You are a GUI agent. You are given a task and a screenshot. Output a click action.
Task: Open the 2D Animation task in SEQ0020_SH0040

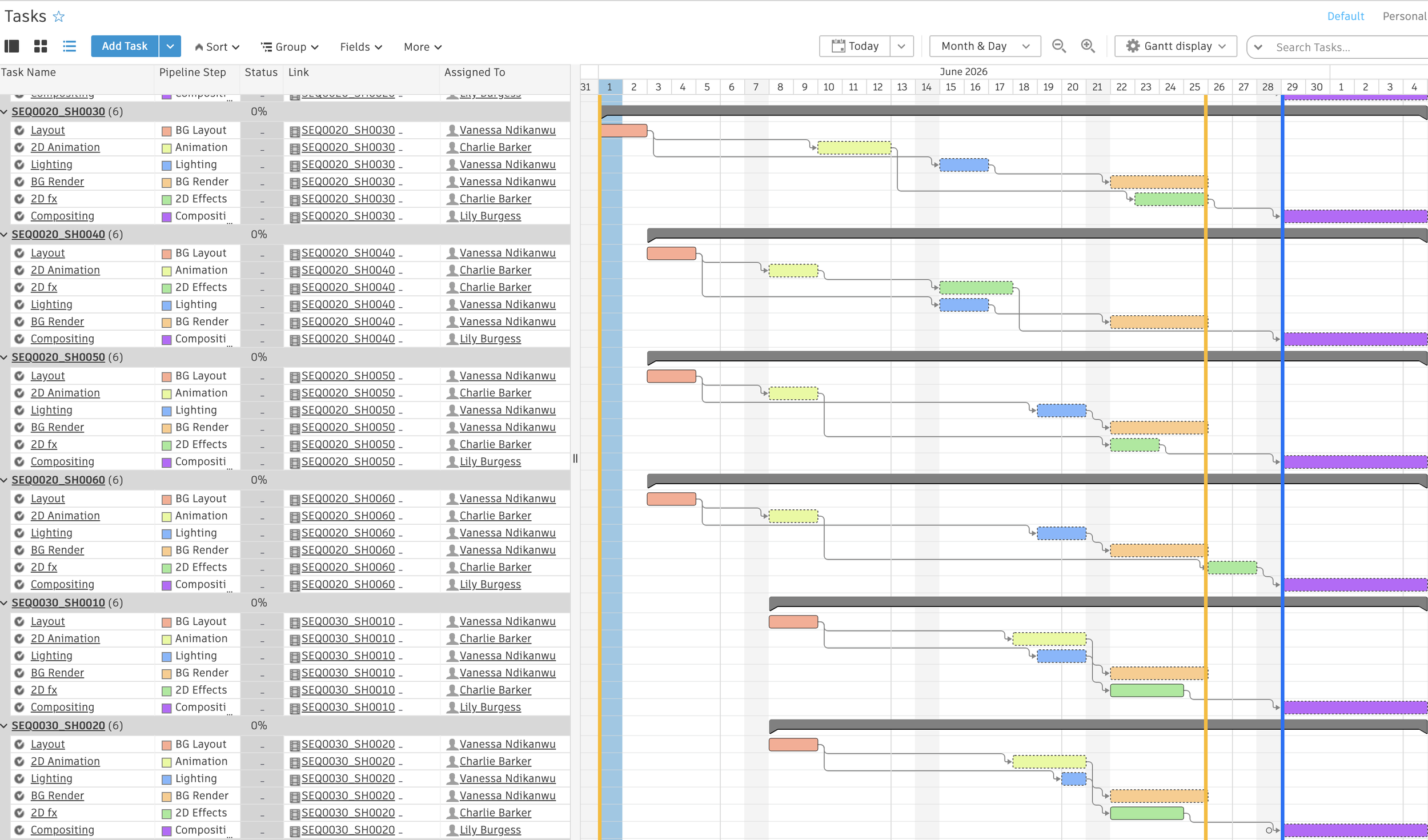click(x=65, y=270)
